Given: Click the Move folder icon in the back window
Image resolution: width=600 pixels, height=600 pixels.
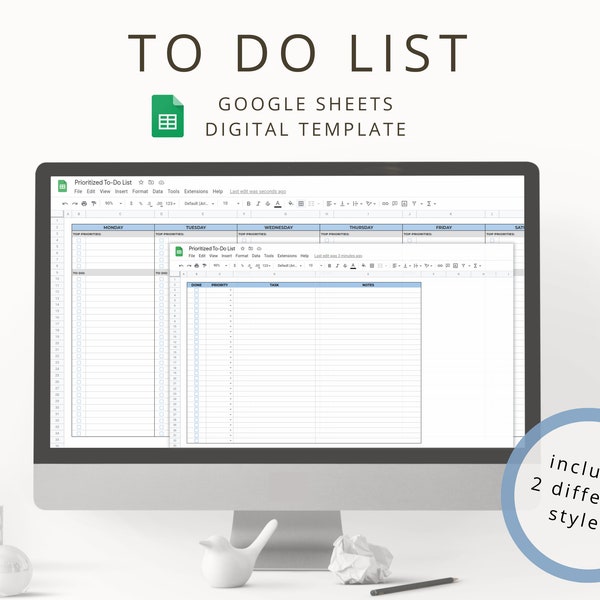Looking at the screenshot, I should pos(151,182).
